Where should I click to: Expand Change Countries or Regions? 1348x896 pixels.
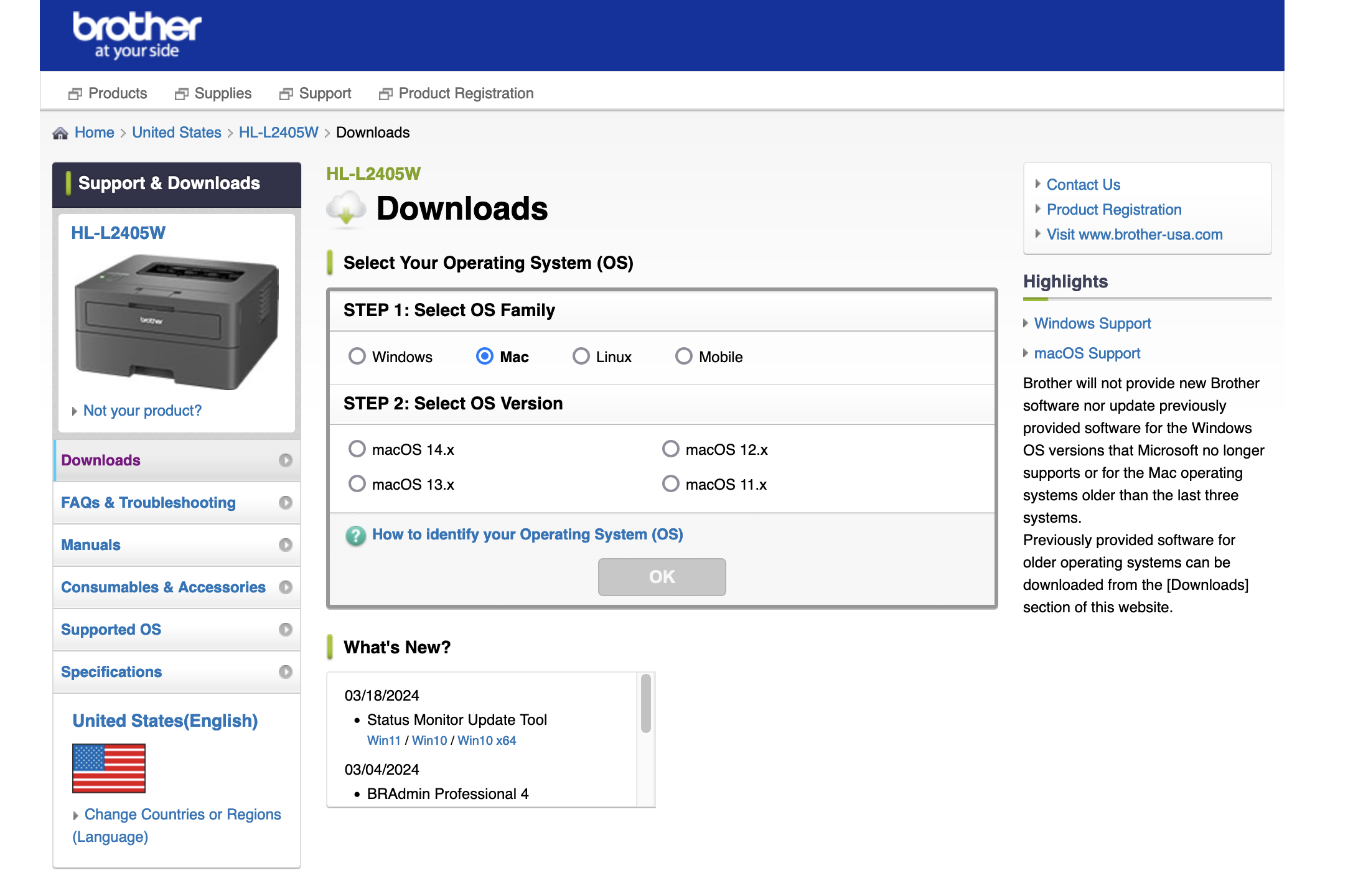click(182, 814)
